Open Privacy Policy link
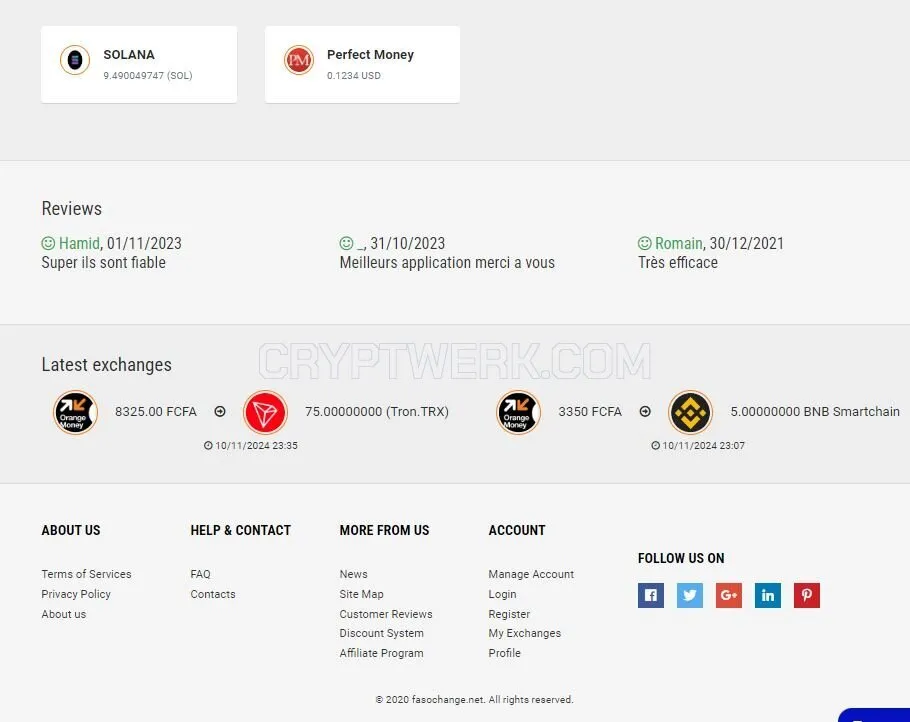This screenshot has width=910, height=722. pyautogui.click(x=75, y=594)
